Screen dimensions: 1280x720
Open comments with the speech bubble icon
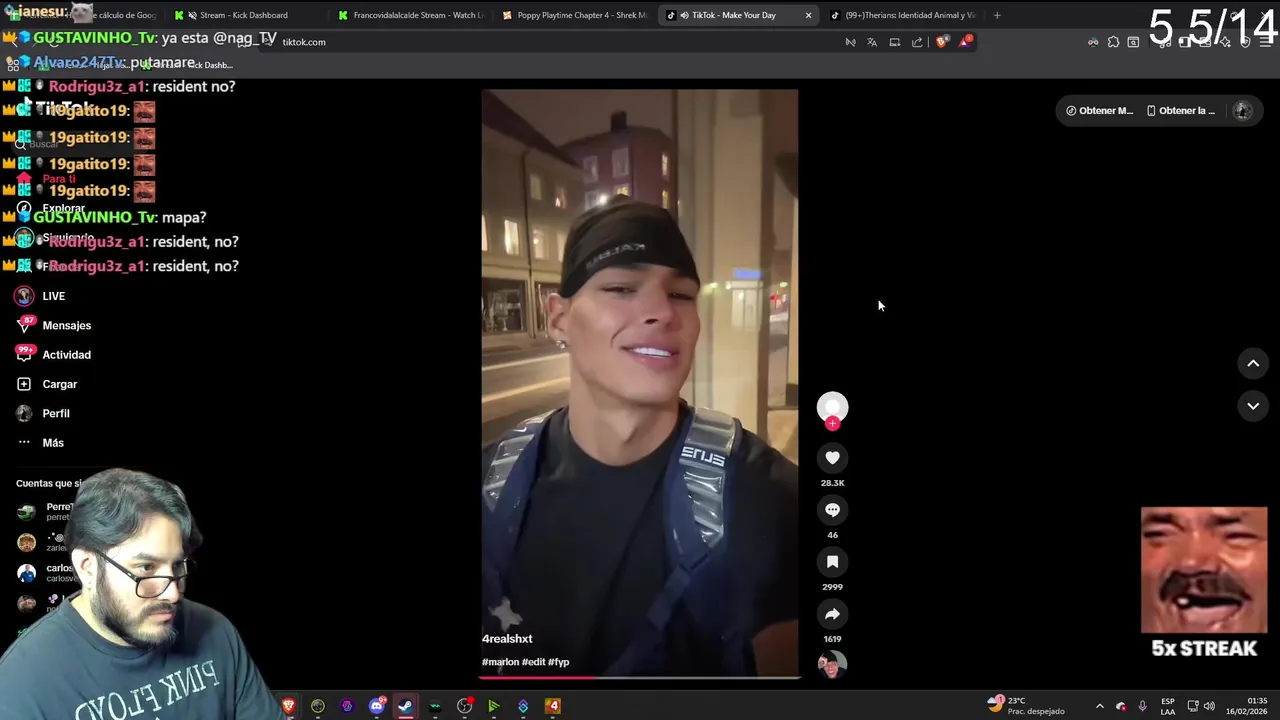[832, 510]
